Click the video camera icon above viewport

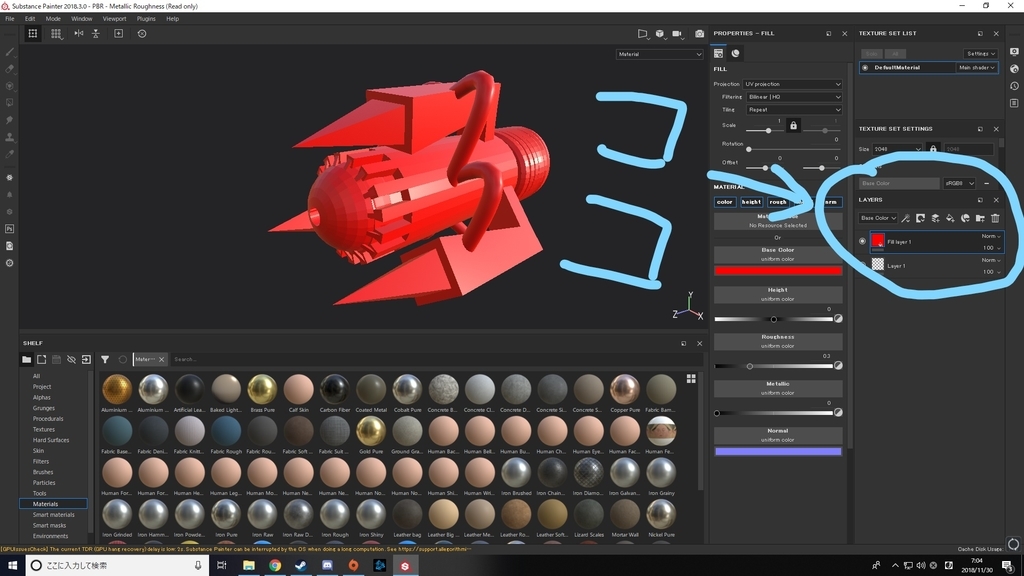coord(677,33)
